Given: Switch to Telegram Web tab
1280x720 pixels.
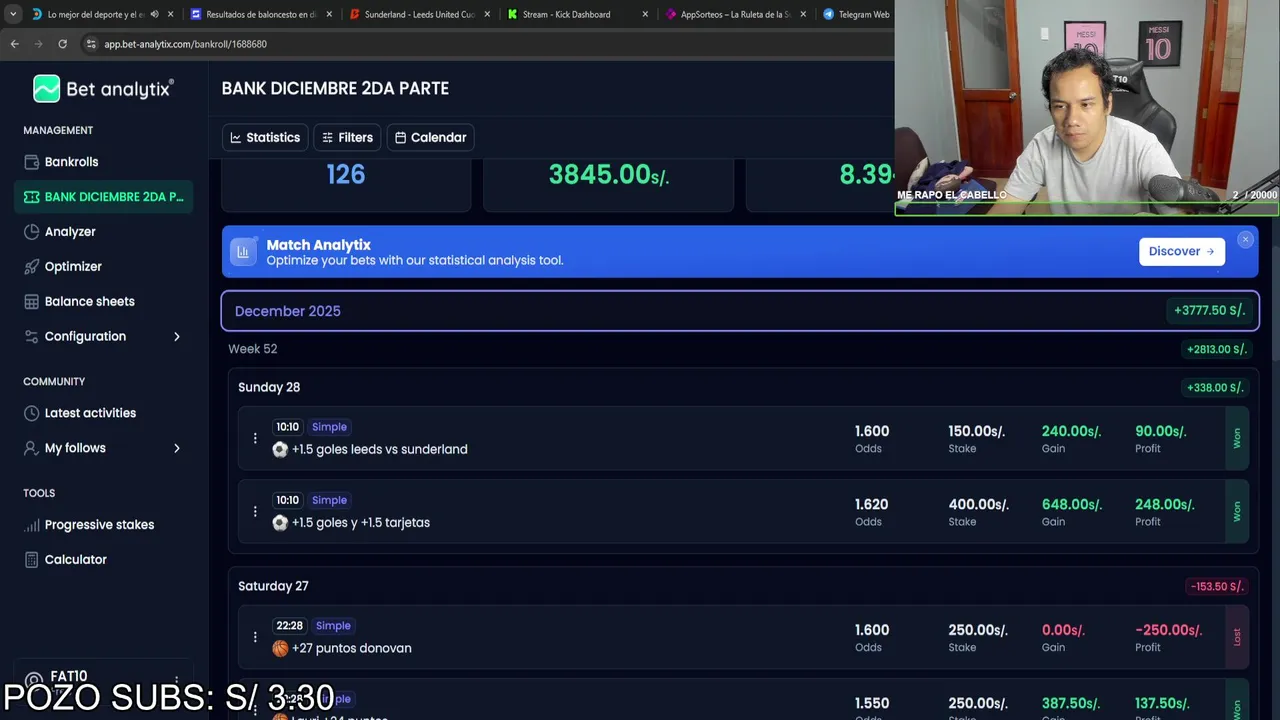Looking at the screenshot, I should 856,15.
